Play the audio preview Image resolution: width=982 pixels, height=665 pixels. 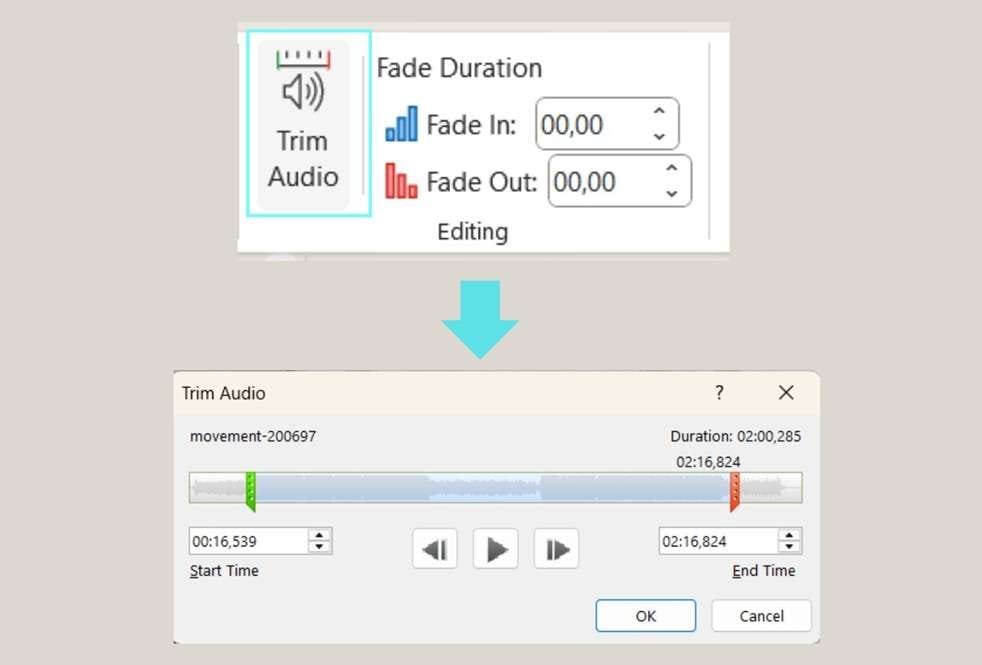(x=495, y=549)
